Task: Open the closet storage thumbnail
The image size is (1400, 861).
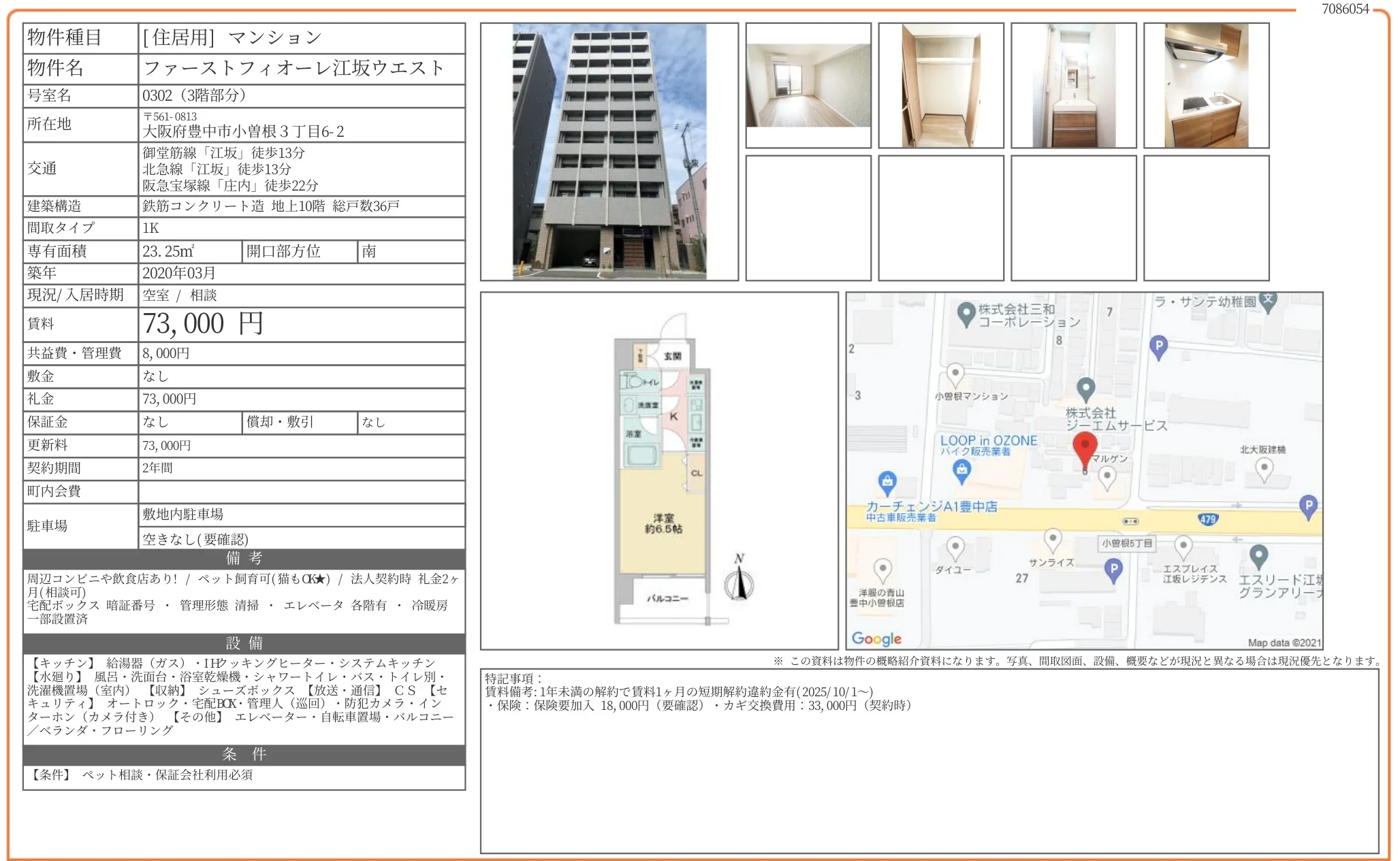Action: click(941, 86)
